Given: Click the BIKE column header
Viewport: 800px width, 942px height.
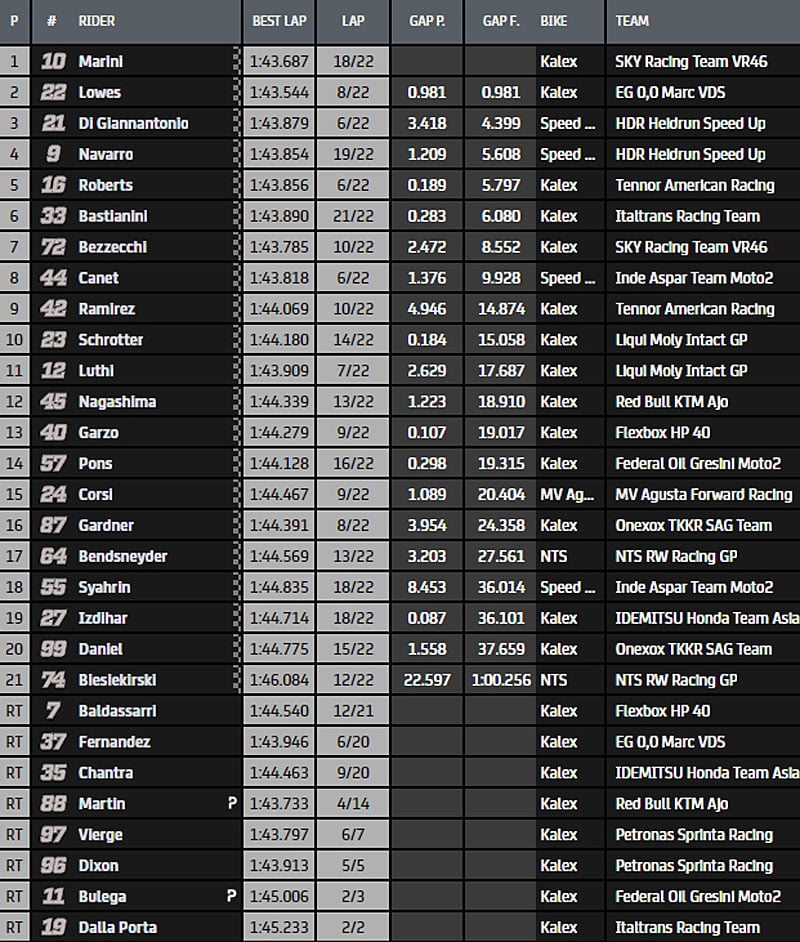Looking at the screenshot, I should tap(554, 20).
